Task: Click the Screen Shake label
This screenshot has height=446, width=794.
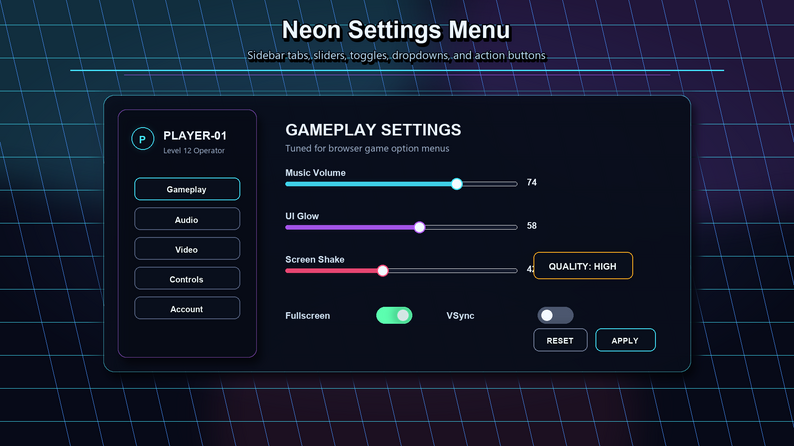Action: pyautogui.click(x=314, y=260)
